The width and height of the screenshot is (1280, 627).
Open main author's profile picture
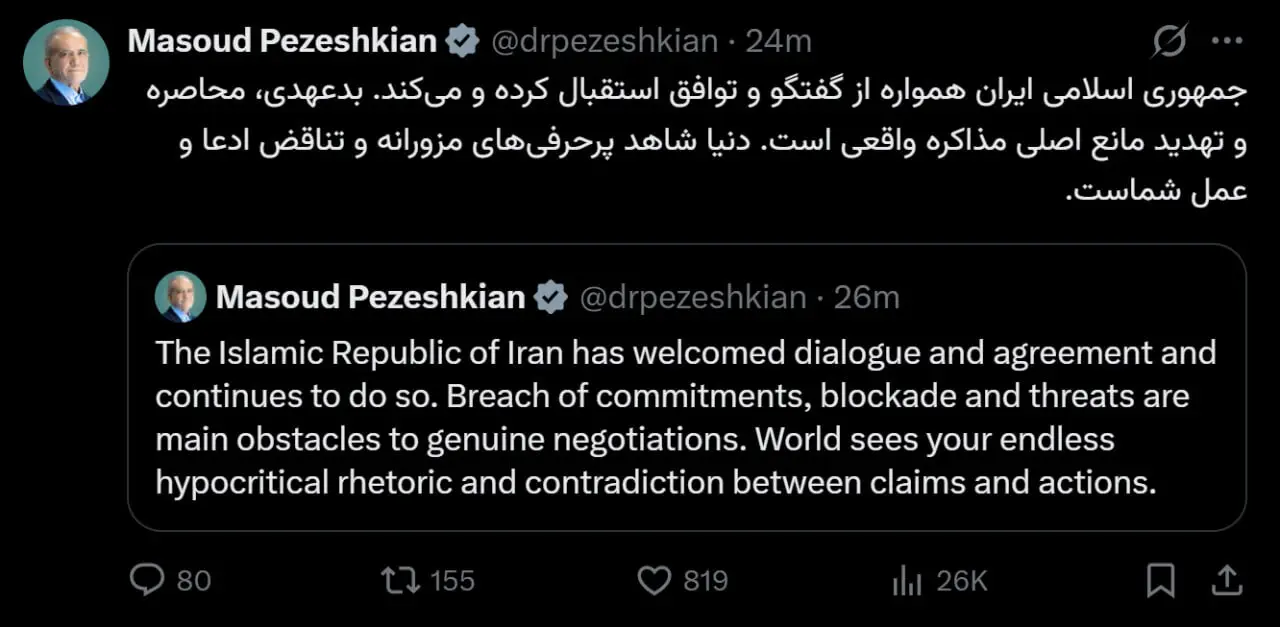coord(66,63)
